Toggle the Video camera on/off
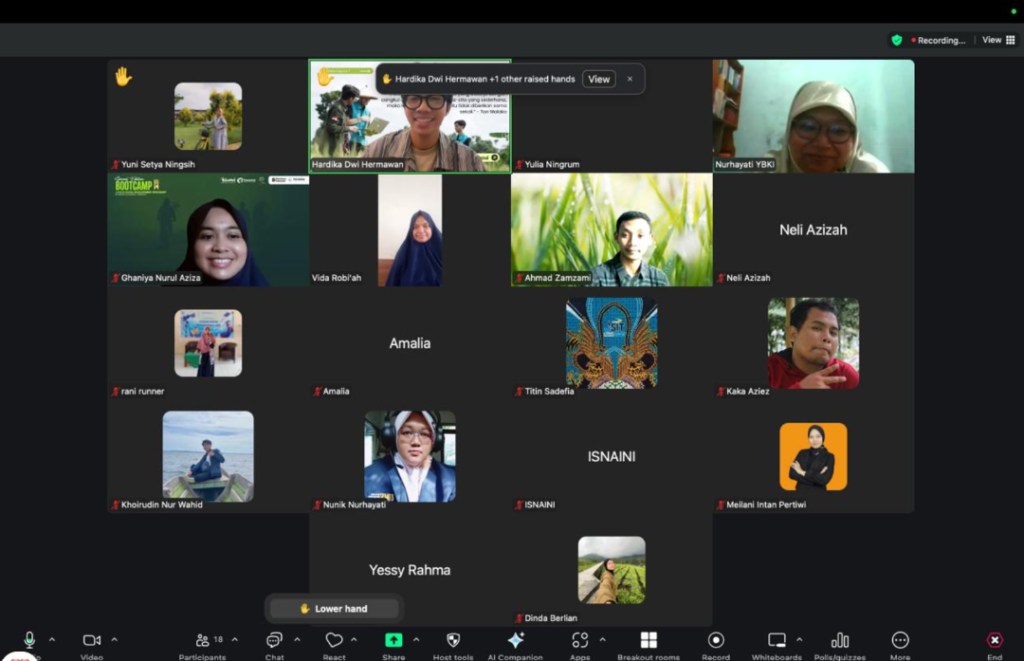 coord(92,640)
